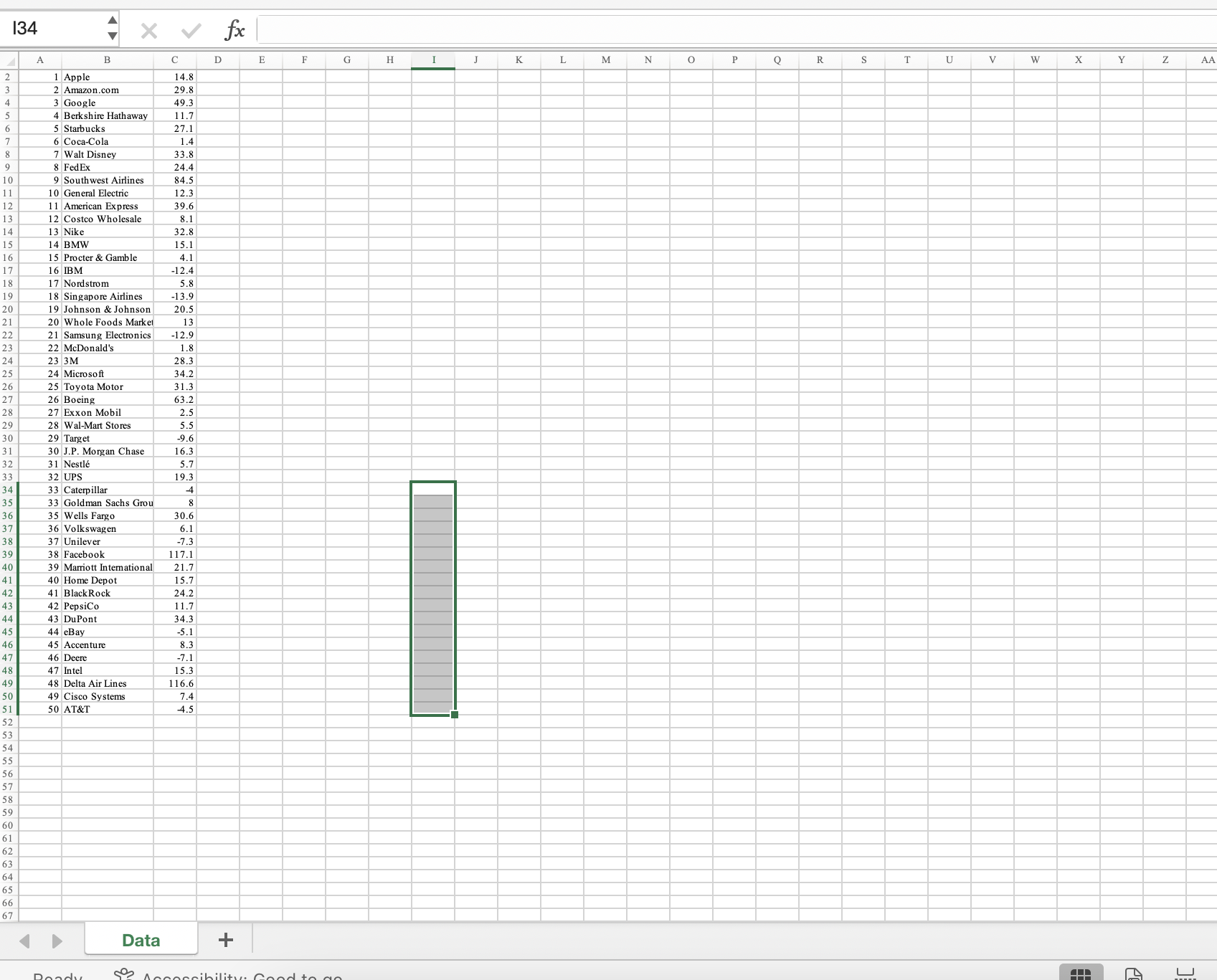This screenshot has width=1217, height=980.
Task: Go to the previous sheet arrow
Action: 24,941
